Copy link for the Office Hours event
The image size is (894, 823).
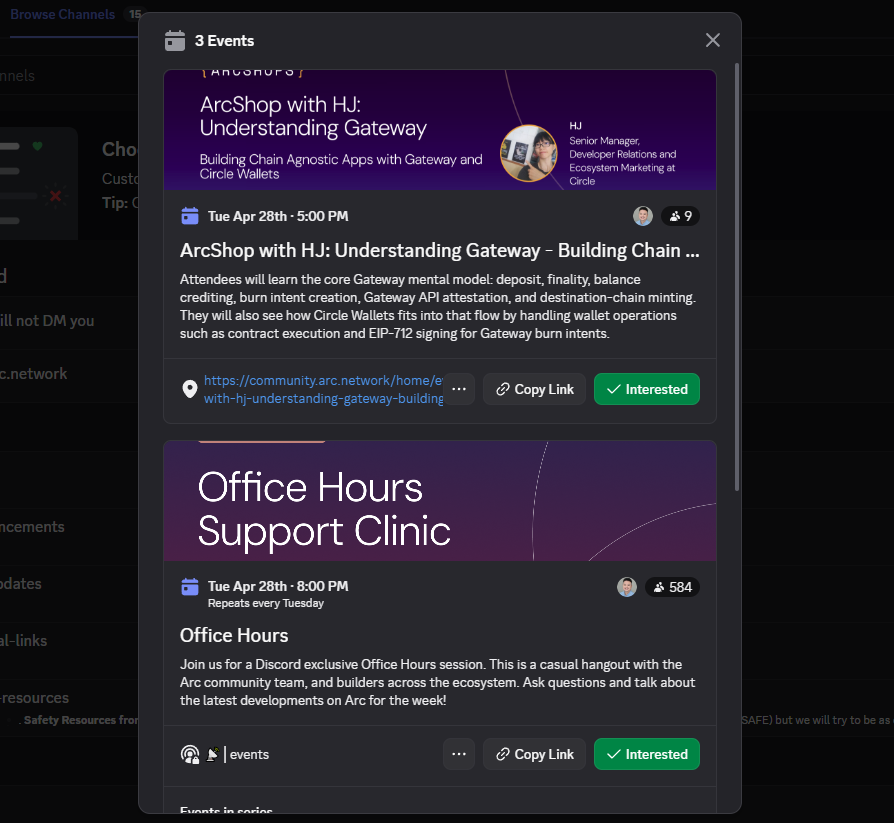click(x=534, y=754)
